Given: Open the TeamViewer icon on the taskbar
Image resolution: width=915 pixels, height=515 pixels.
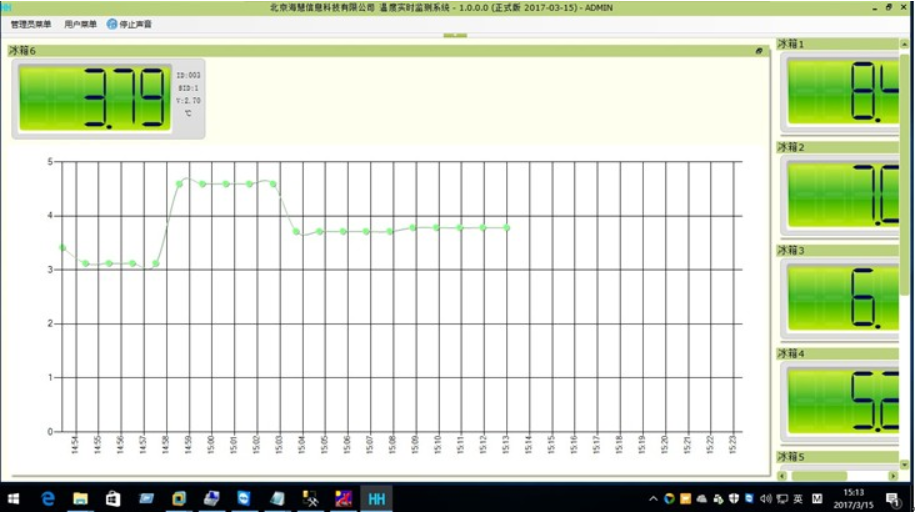Looking at the screenshot, I should pyautogui.click(x=244, y=499).
